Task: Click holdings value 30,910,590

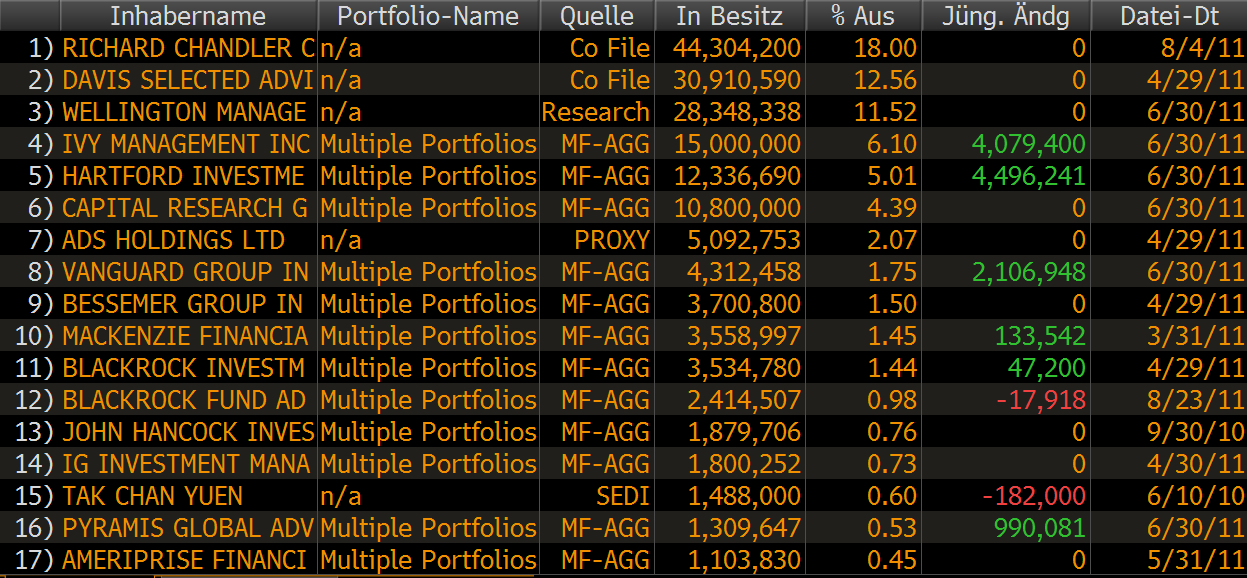Action: point(737,80)
